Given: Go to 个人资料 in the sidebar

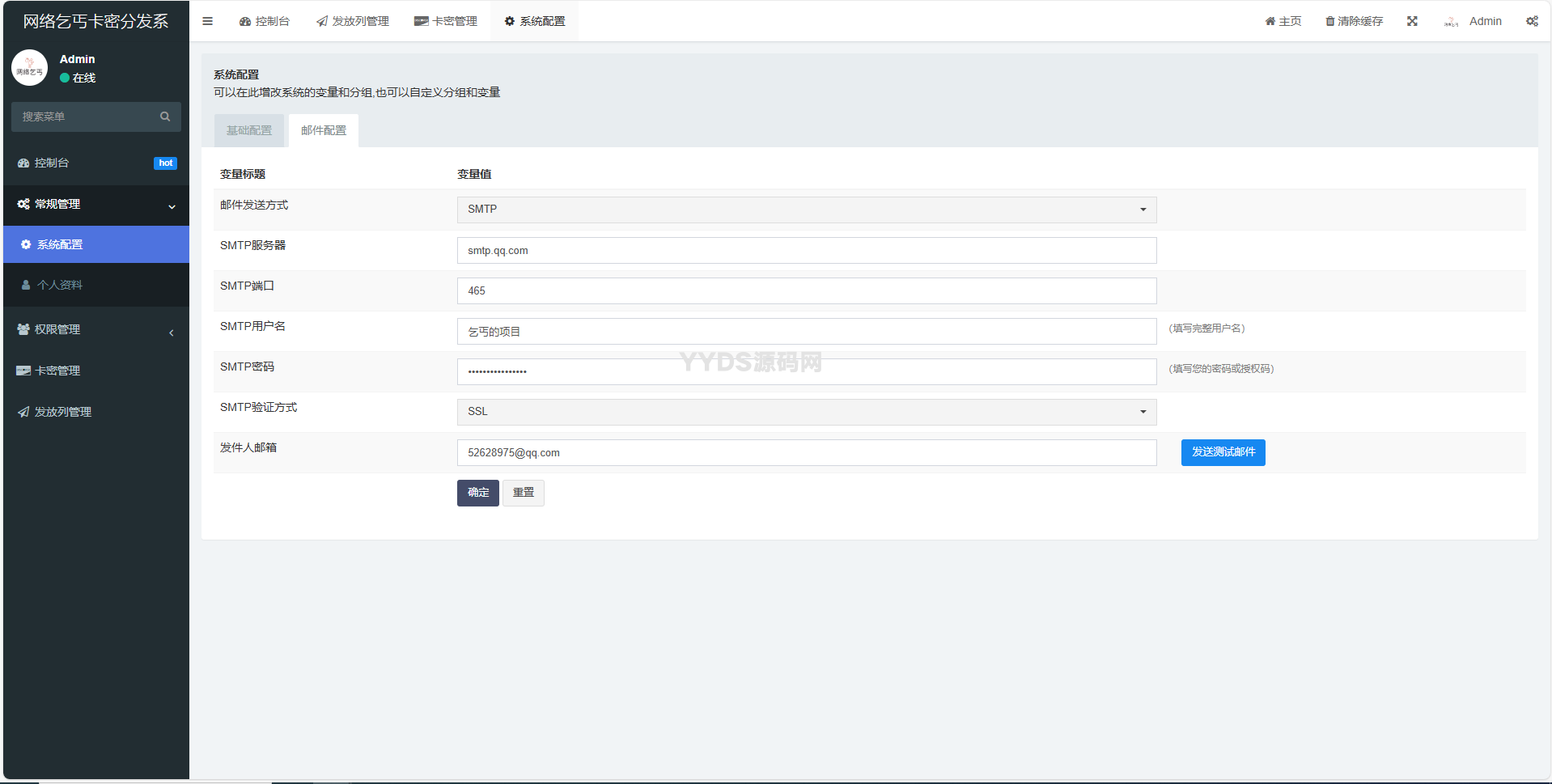Looking at the screenshot, I should [x=59, y=285].
